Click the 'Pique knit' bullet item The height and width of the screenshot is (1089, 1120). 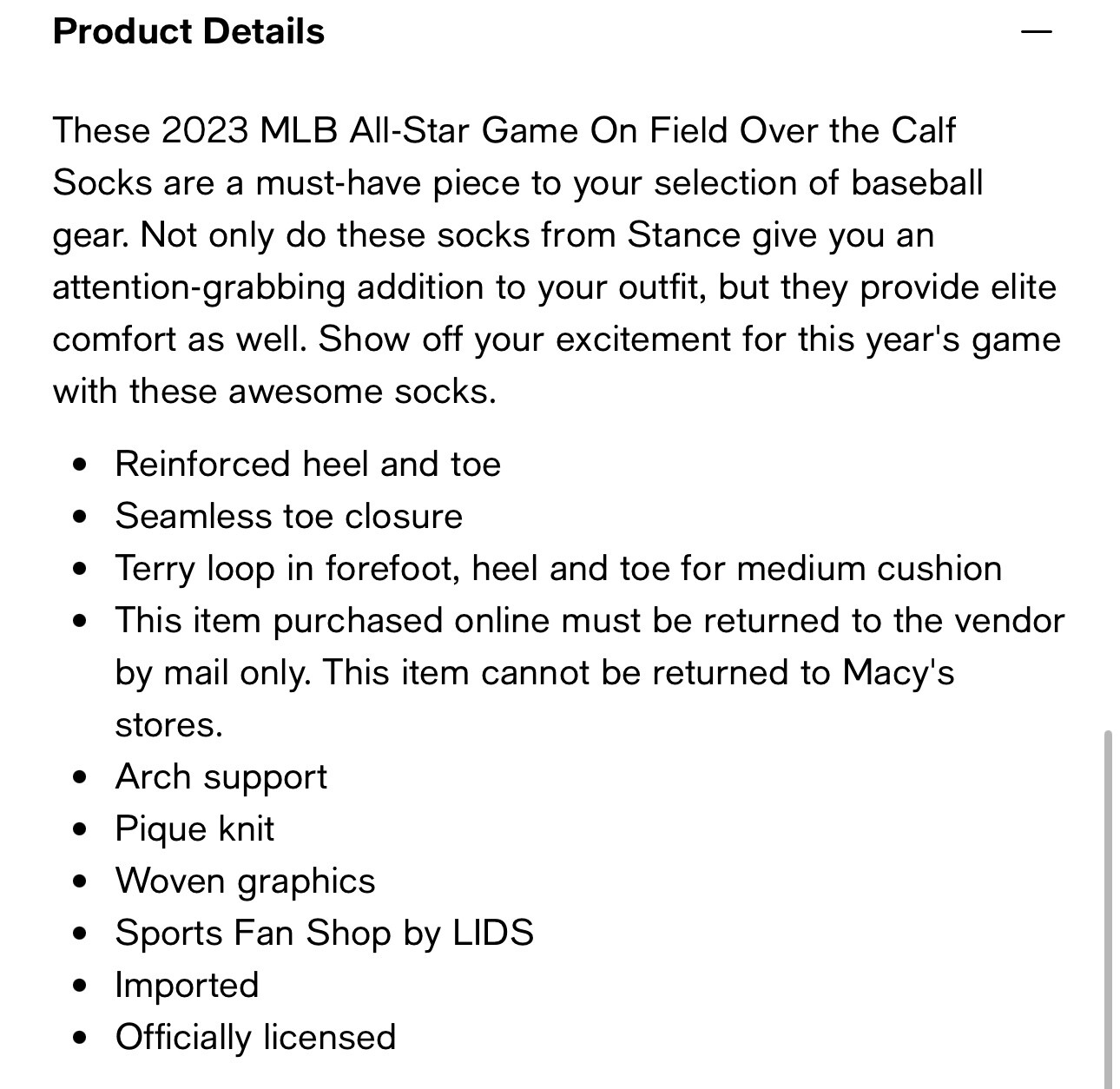pyautogui.click(x=194, y=829)
